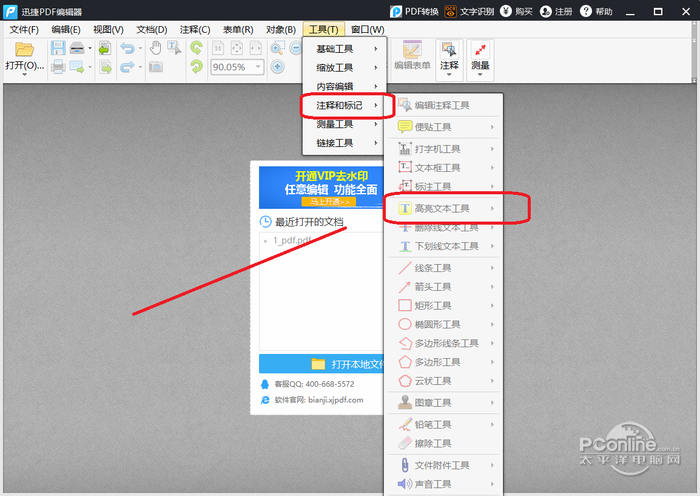Image resolution: width=700 pixels, height=496 pixels.
Task: Open the 注释(C) menu
Action: pos(195,29)
